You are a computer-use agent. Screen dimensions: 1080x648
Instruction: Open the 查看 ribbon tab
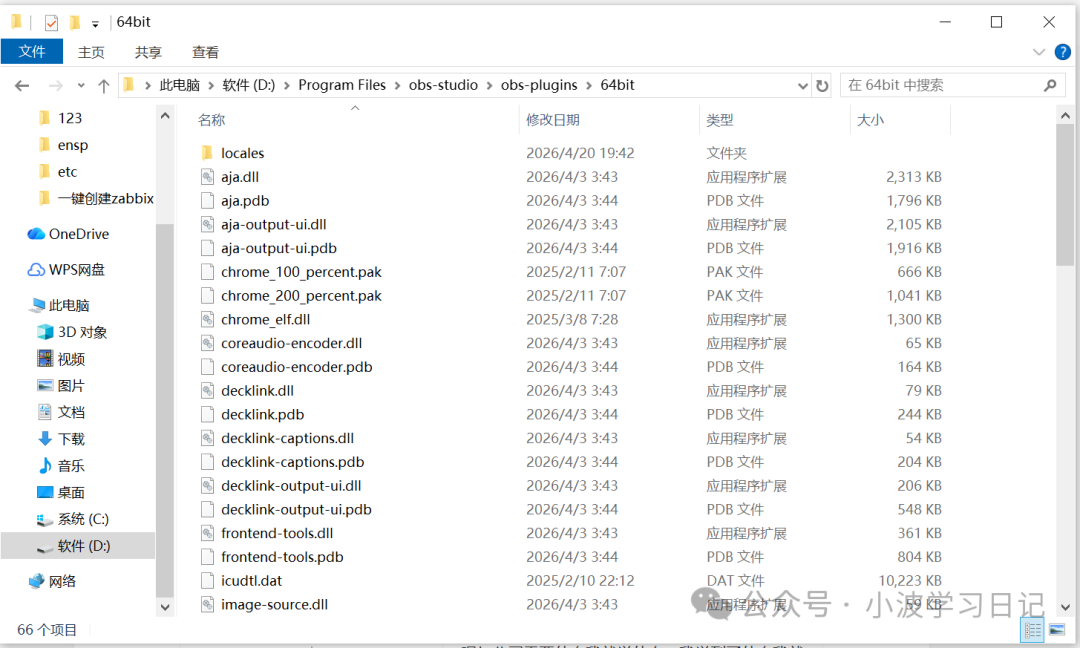(x=205, y=52)
